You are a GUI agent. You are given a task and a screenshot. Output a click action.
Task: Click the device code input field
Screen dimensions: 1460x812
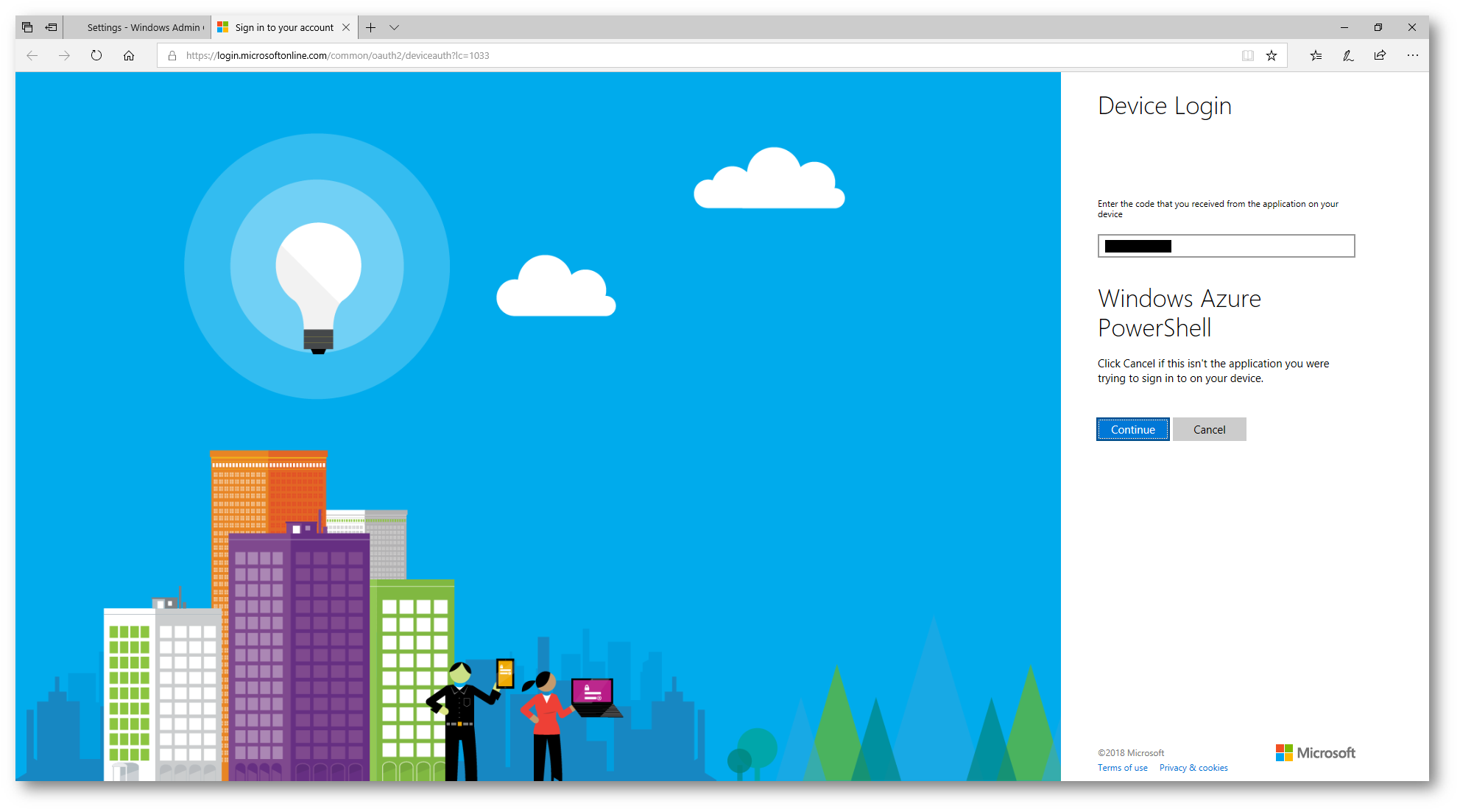coord(1226,246)
